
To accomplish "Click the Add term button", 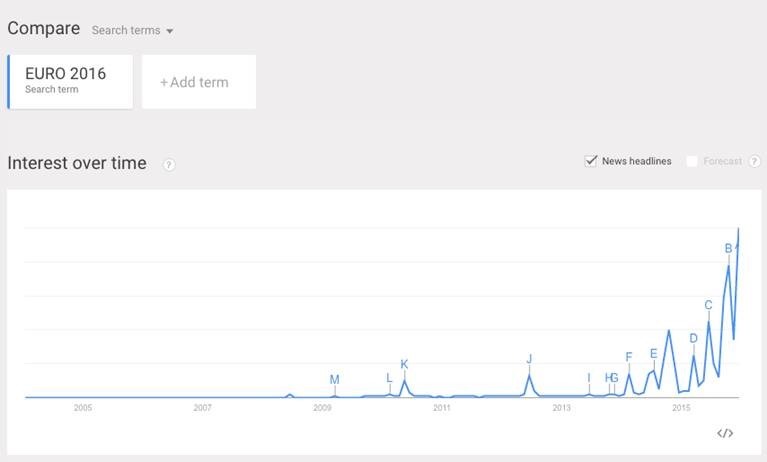I will 199,82.
